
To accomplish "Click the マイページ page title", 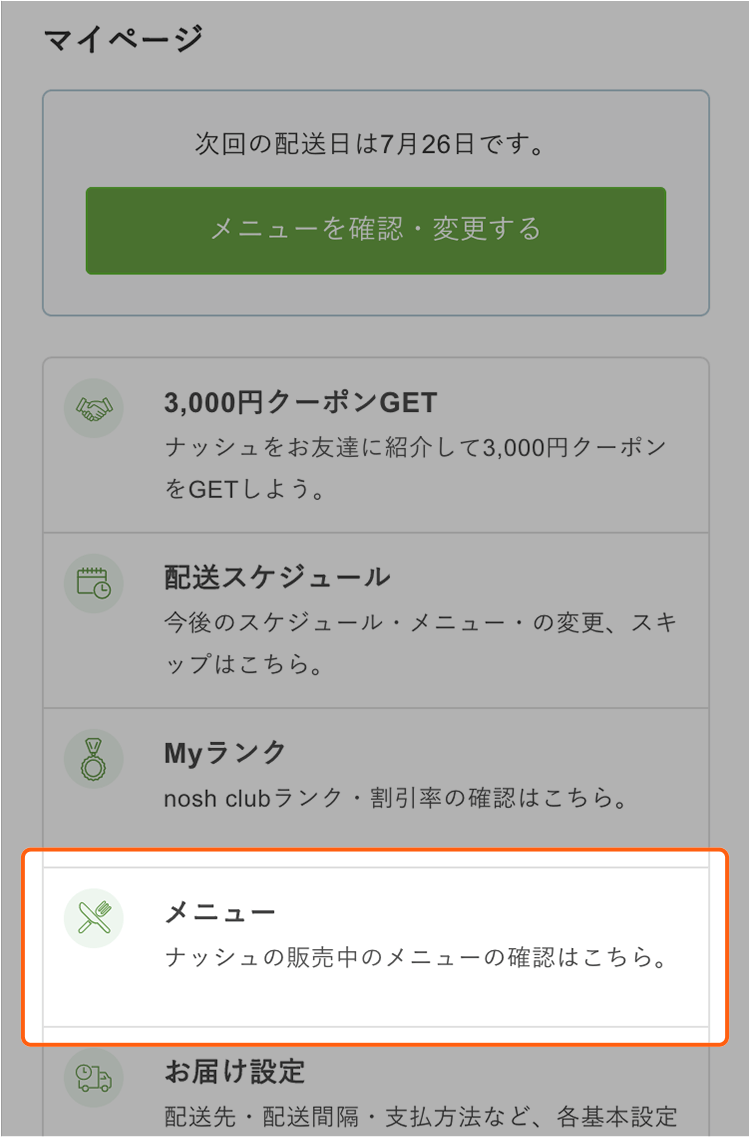I will coord(123,38).
